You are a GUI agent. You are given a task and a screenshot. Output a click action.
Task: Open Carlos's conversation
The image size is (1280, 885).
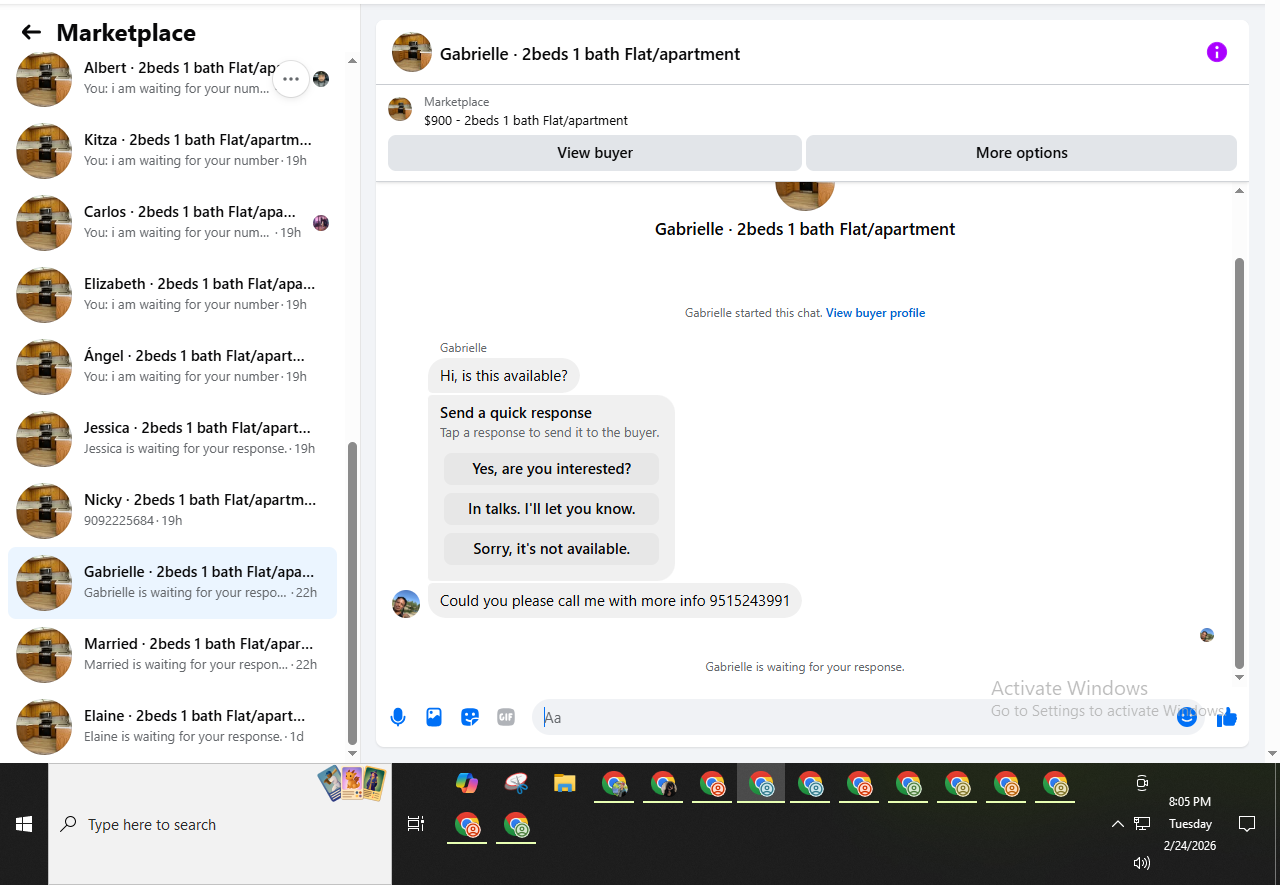coord(172,223)
